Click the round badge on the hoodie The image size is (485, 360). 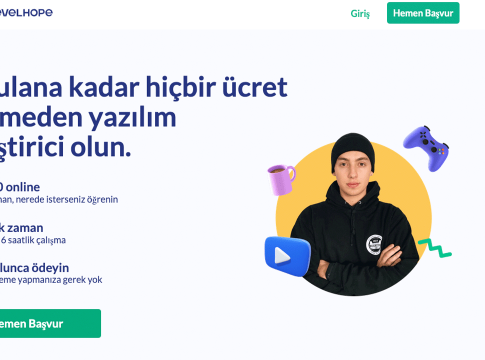374,245
